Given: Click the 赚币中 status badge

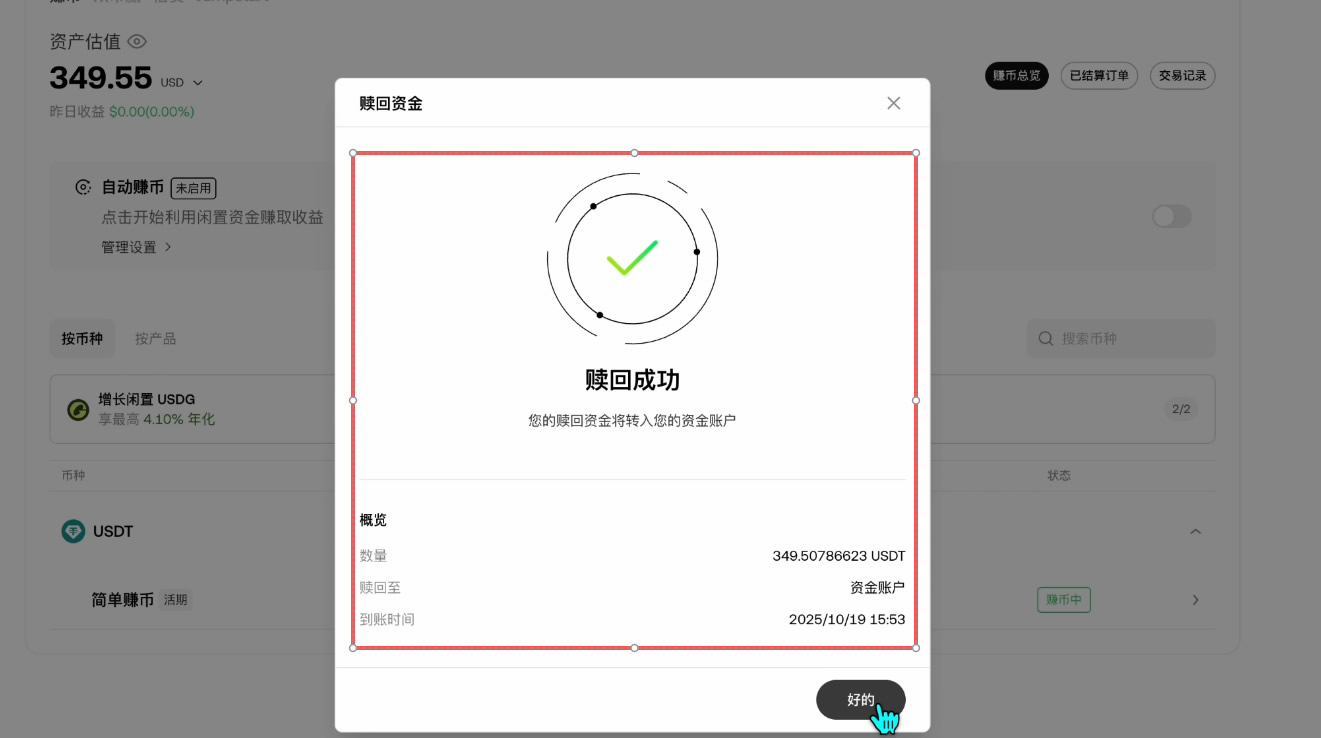Looking at the screenshot, I should pyautogui.click(x=1063, y=599).
